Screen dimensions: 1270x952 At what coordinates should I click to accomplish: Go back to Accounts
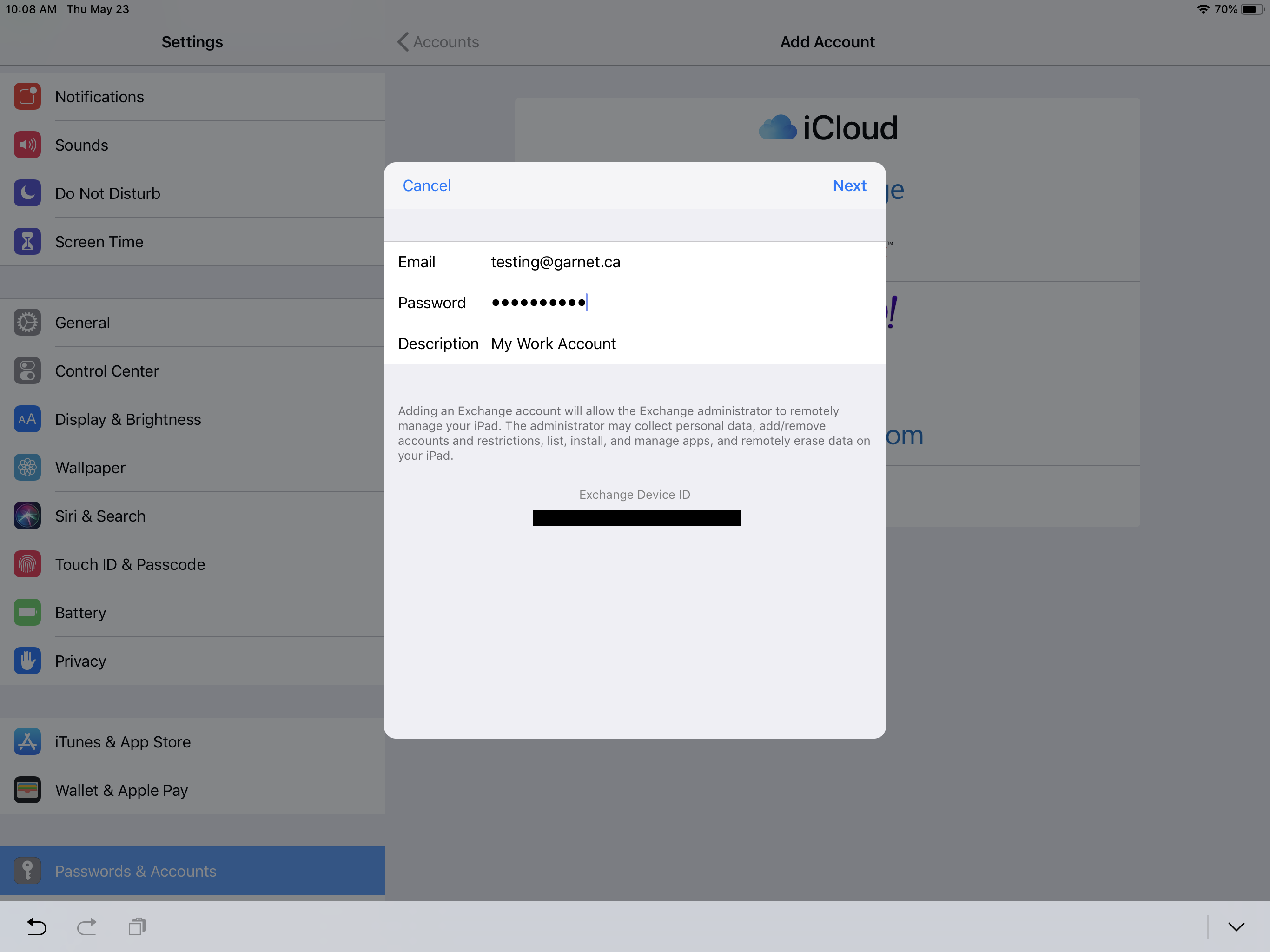(439, 42)
